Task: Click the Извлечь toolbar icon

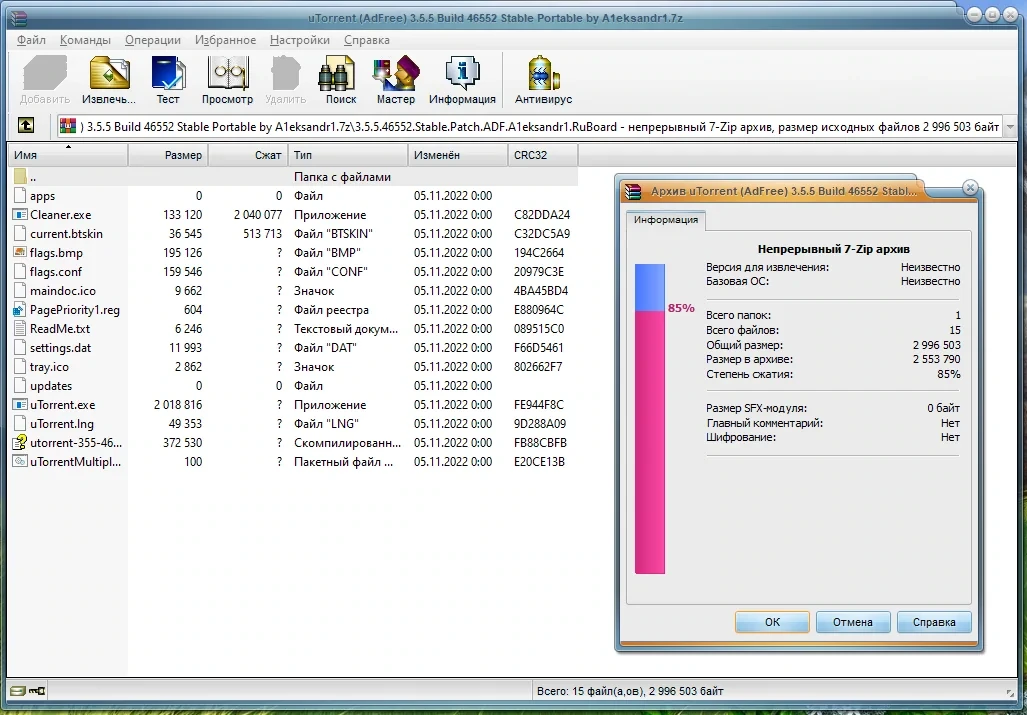Action: (109, 73)
